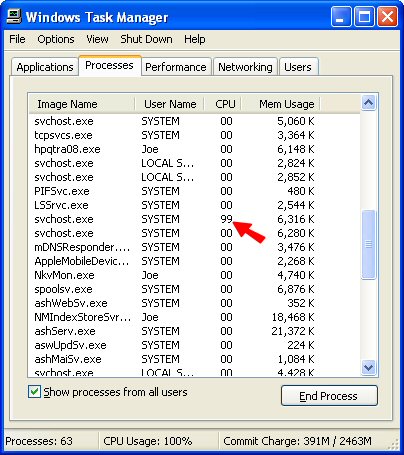The image size is (404, 455).
Task: Switch to the Performance tab
Action: (176, 67)
